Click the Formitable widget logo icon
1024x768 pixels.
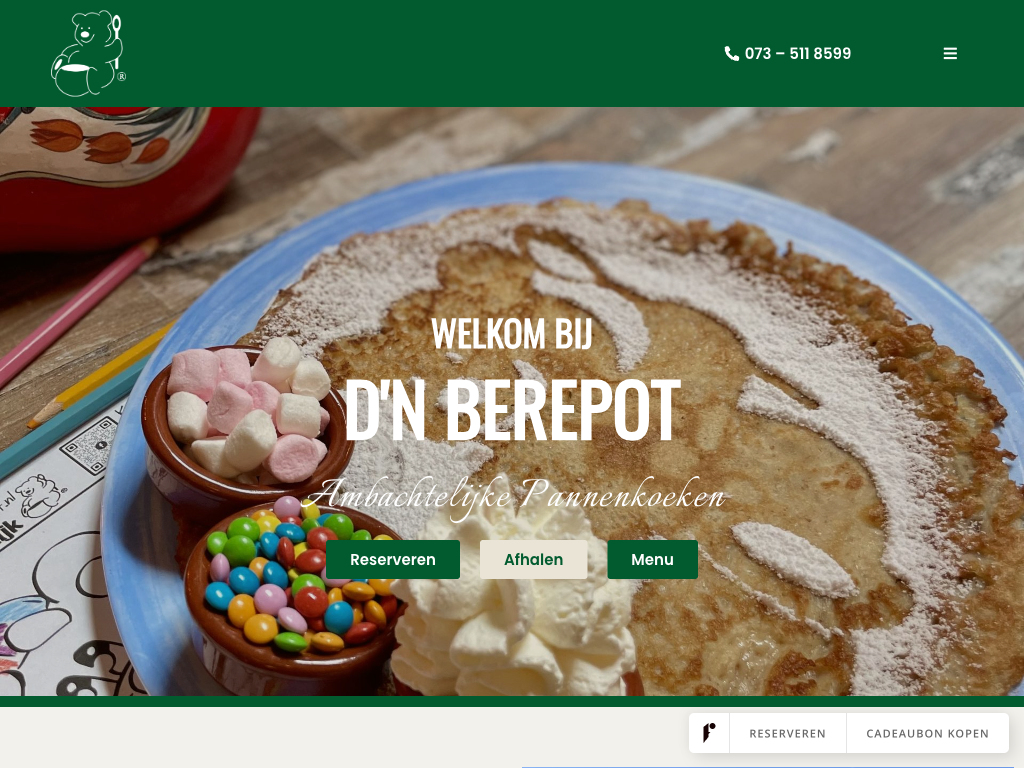point(709,733)
